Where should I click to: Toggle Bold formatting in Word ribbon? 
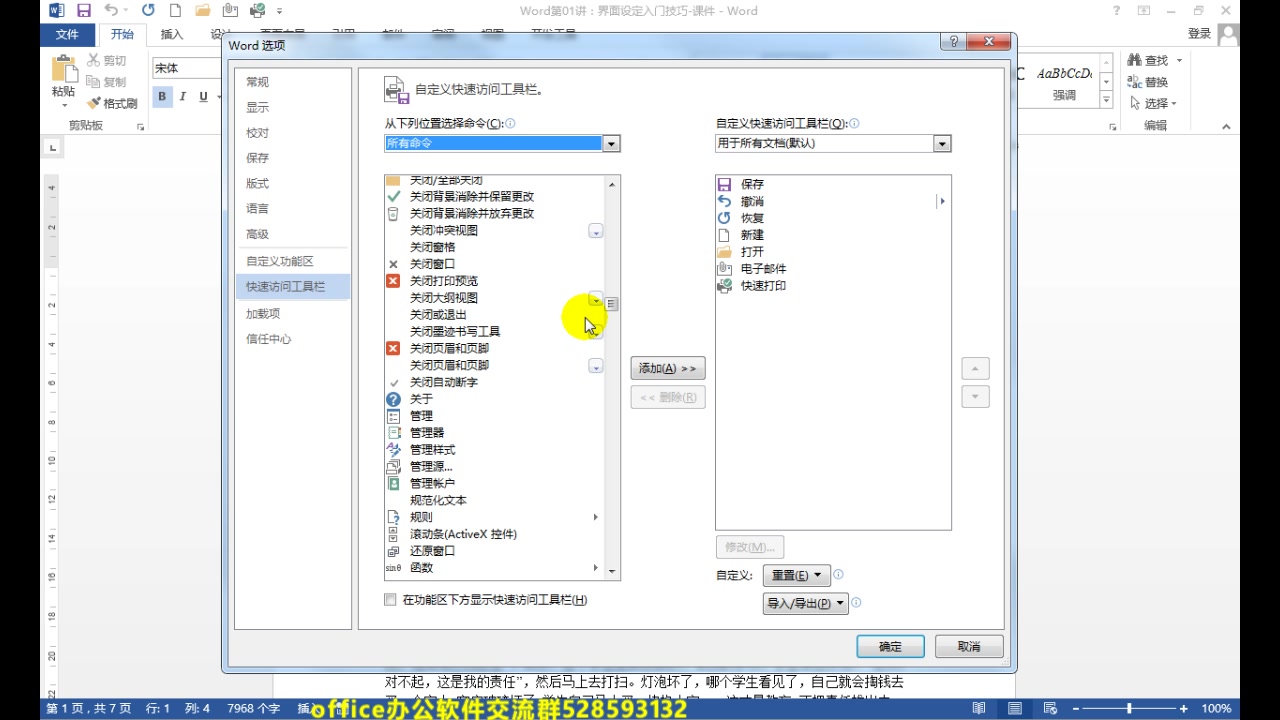point(162,97)
